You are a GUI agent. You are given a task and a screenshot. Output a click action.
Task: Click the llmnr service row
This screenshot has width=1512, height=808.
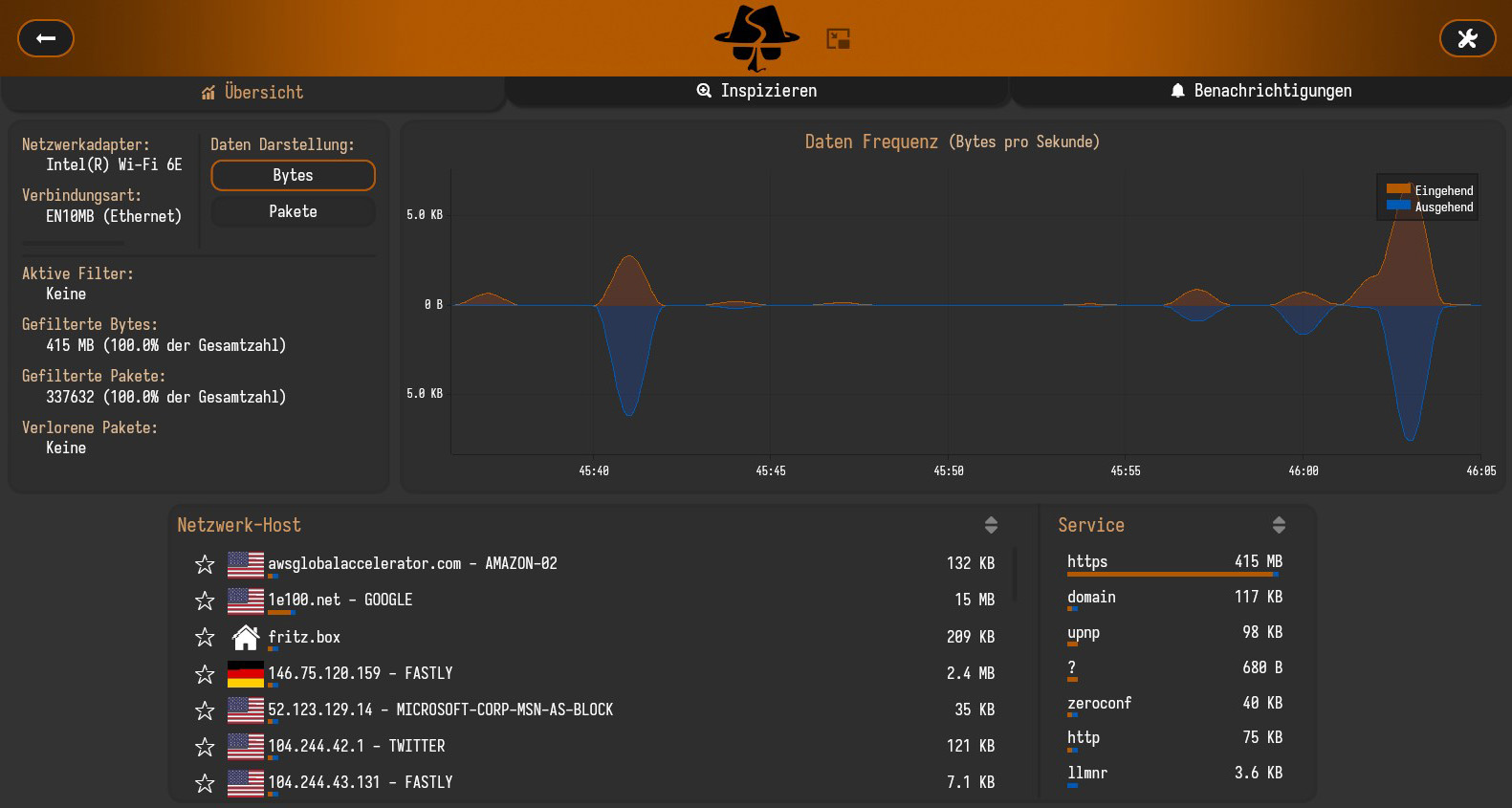[1174, 775]
